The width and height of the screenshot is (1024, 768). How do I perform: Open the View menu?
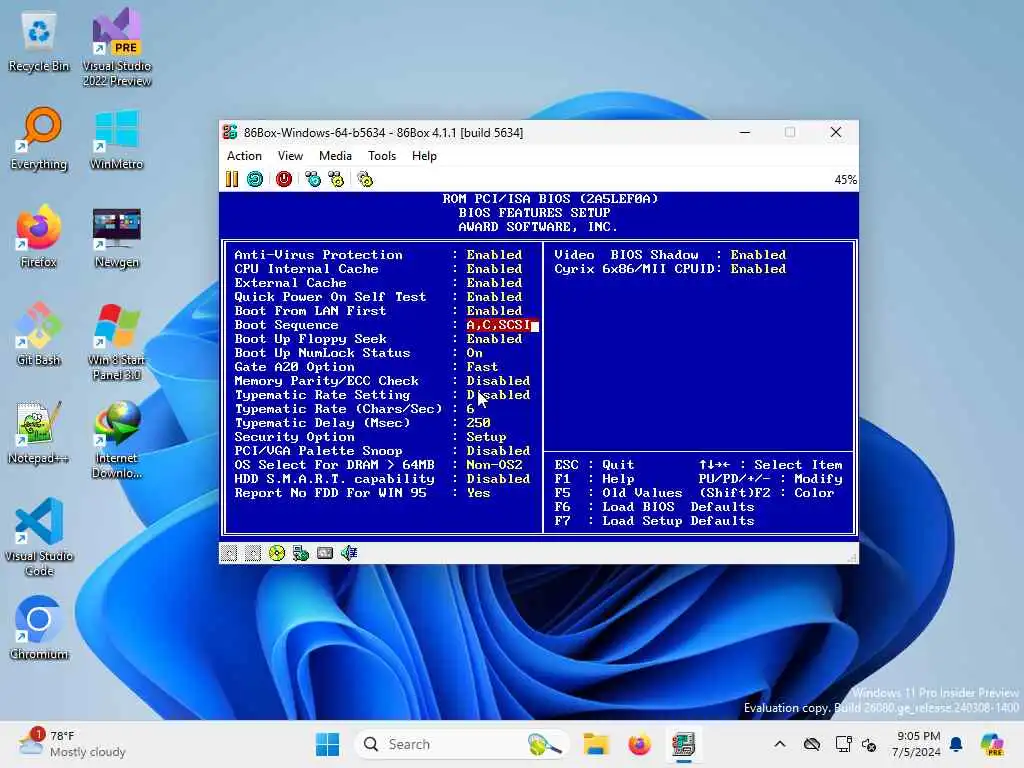pyautogui.click(x=290, y=156)
